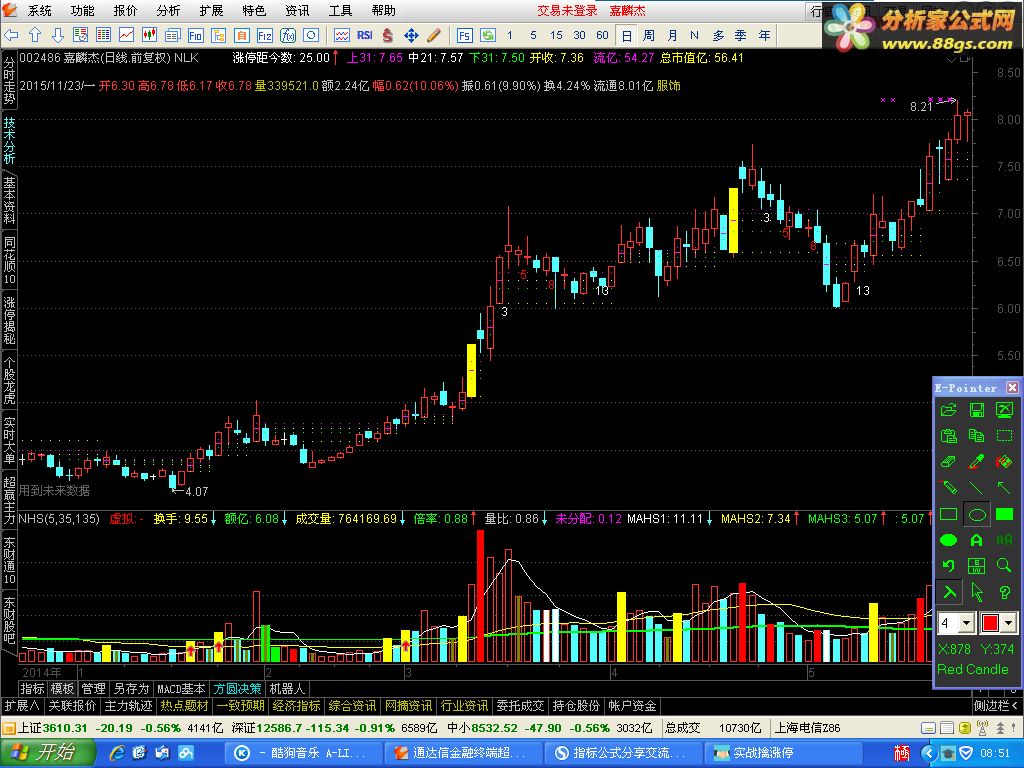Toggle the 1-minute period button

[x=510, y=35]
